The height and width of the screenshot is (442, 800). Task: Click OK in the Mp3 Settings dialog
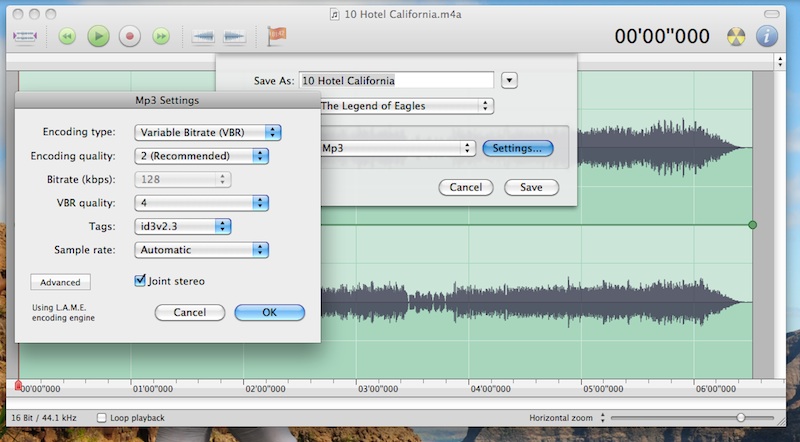tap(269, 313)
